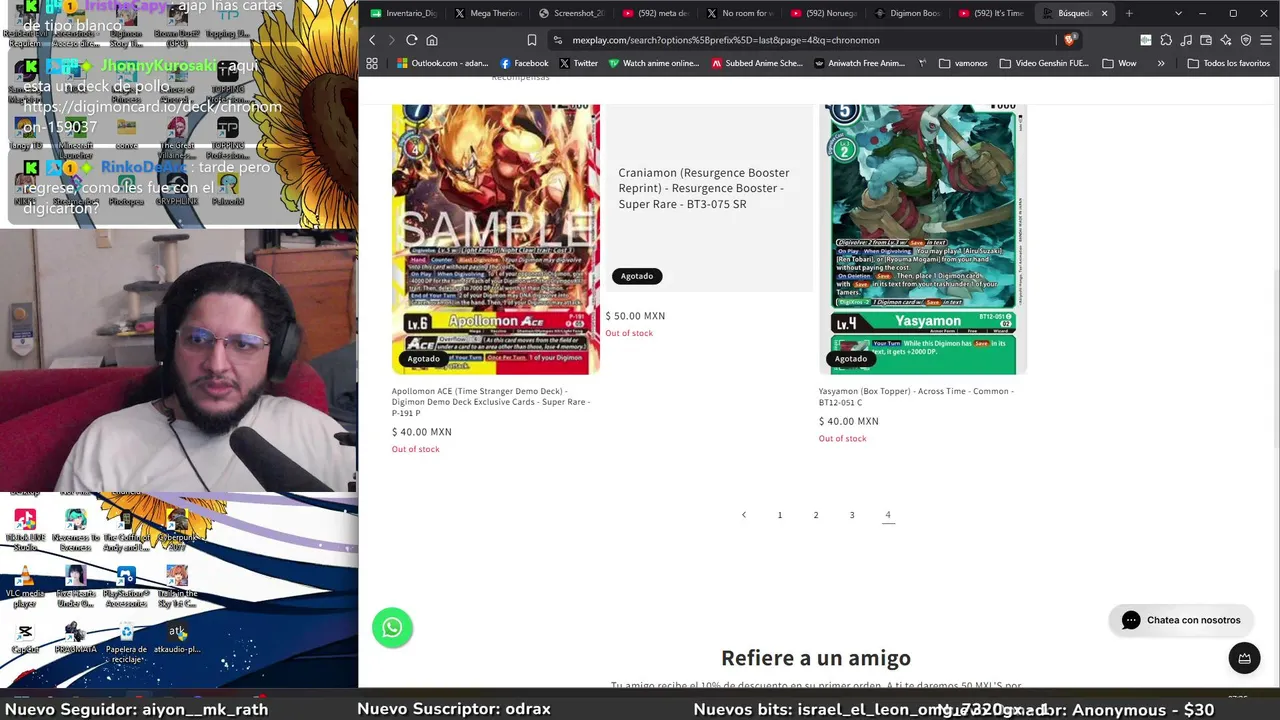Viewport: 1280px width, 720px height.
Task: Show hidden bookmarks with the overflow chevron
Action: (x=1161, y=63)
